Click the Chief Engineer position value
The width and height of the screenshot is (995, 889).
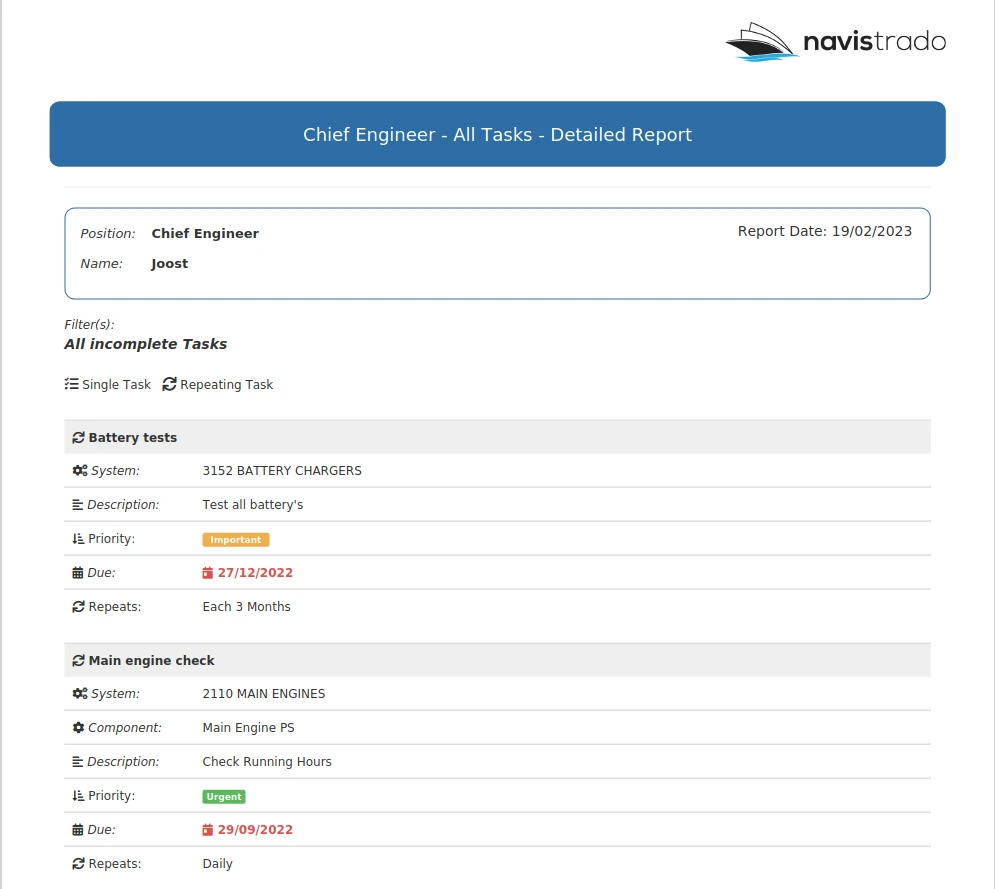tap(205, 234)
